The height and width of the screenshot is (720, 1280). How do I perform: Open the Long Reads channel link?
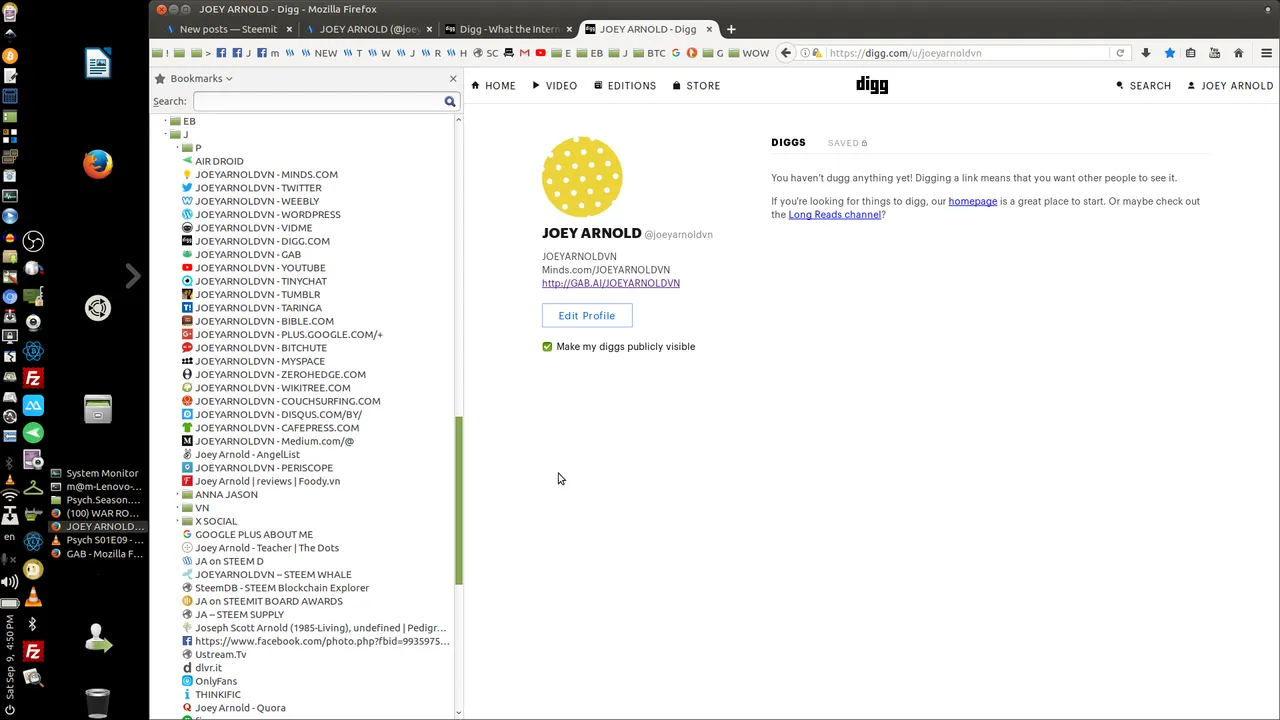pos(835,214)
